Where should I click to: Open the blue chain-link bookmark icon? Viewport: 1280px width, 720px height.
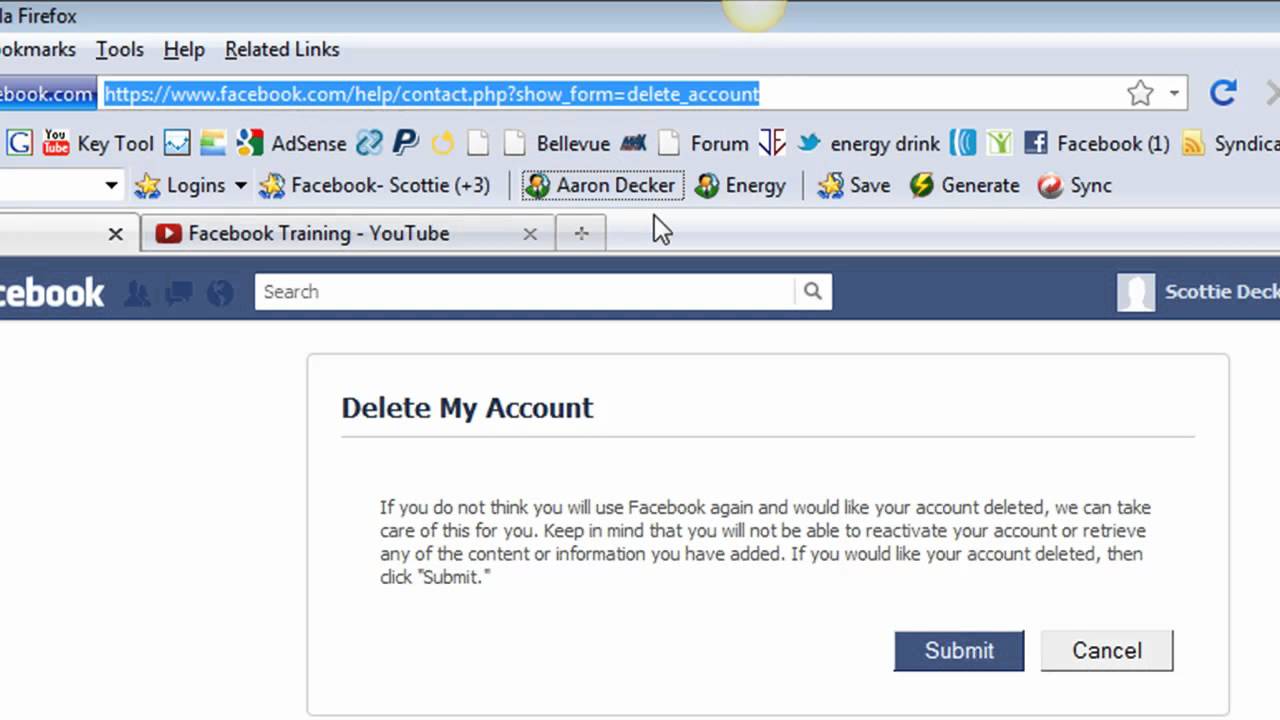pos(370,143)
